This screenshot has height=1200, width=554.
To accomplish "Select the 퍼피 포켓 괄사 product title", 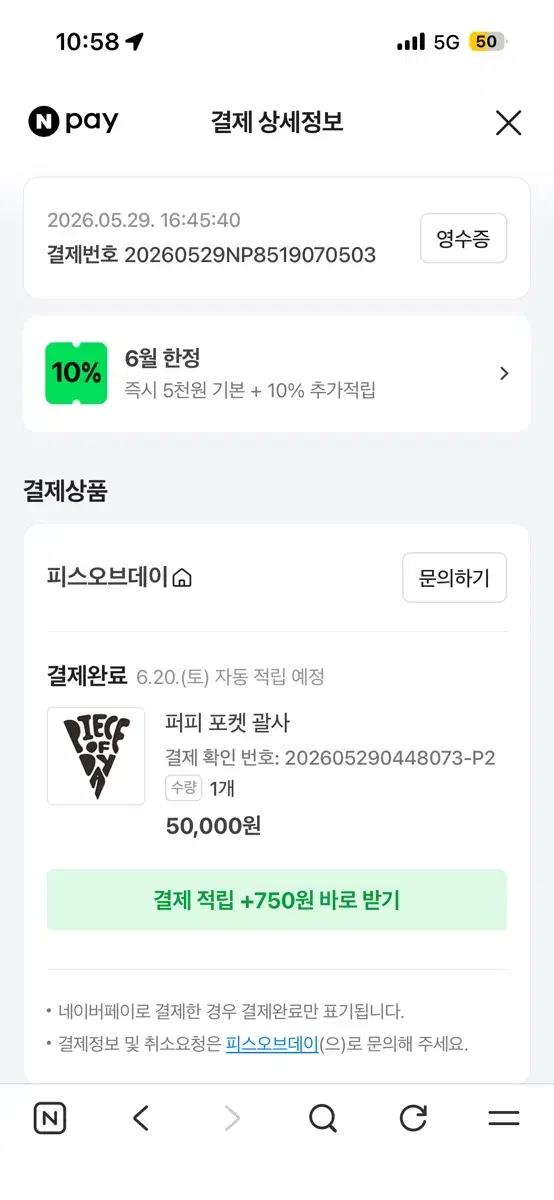I will (227, 723).
